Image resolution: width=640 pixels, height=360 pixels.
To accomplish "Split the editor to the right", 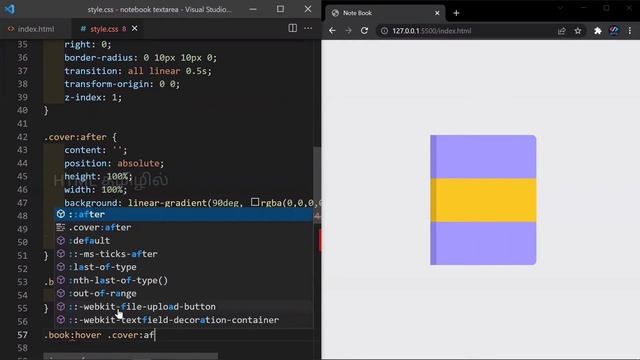I will (x=292, y=28).
